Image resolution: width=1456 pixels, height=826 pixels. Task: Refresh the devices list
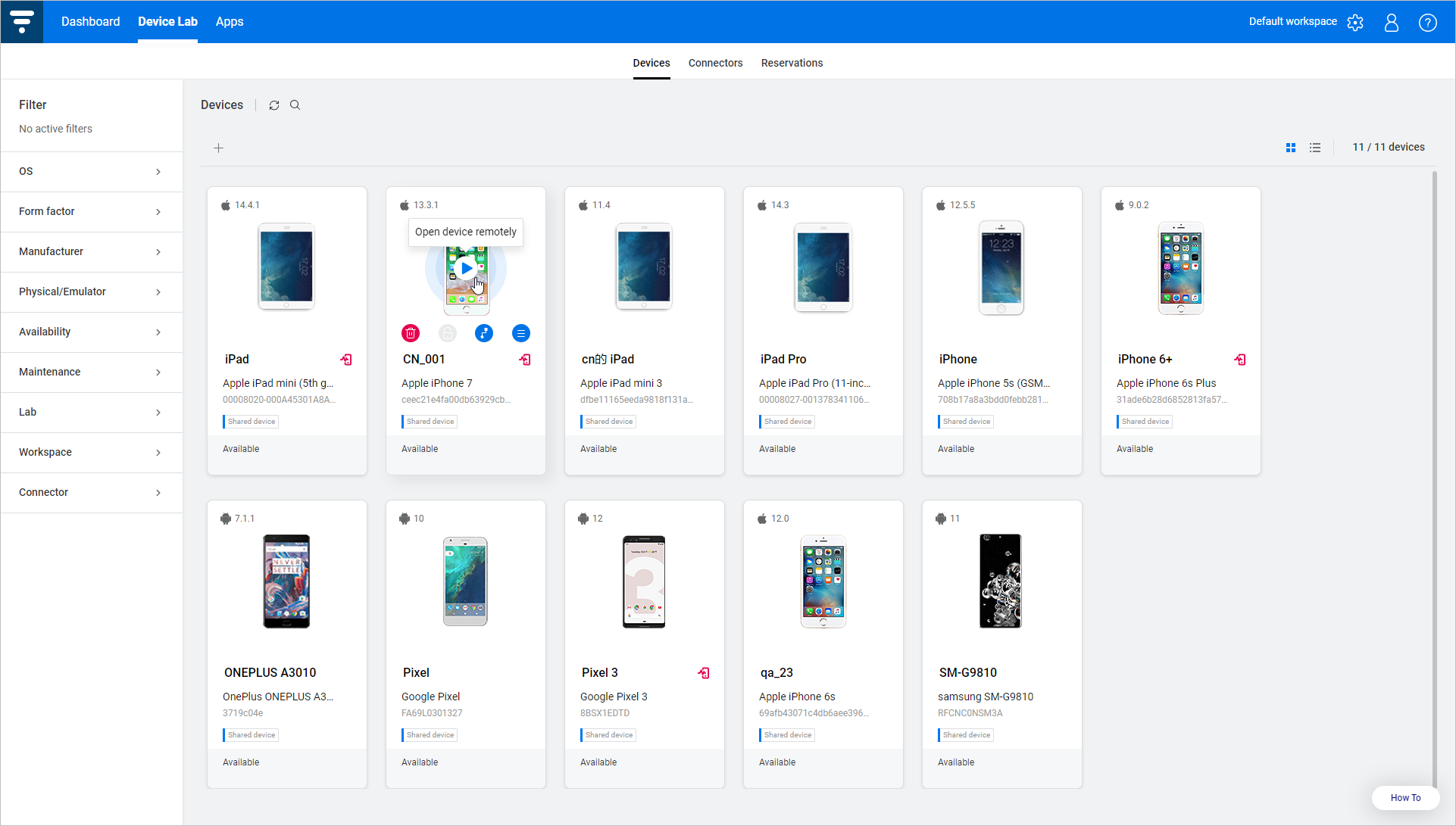[x=274, y=105]
